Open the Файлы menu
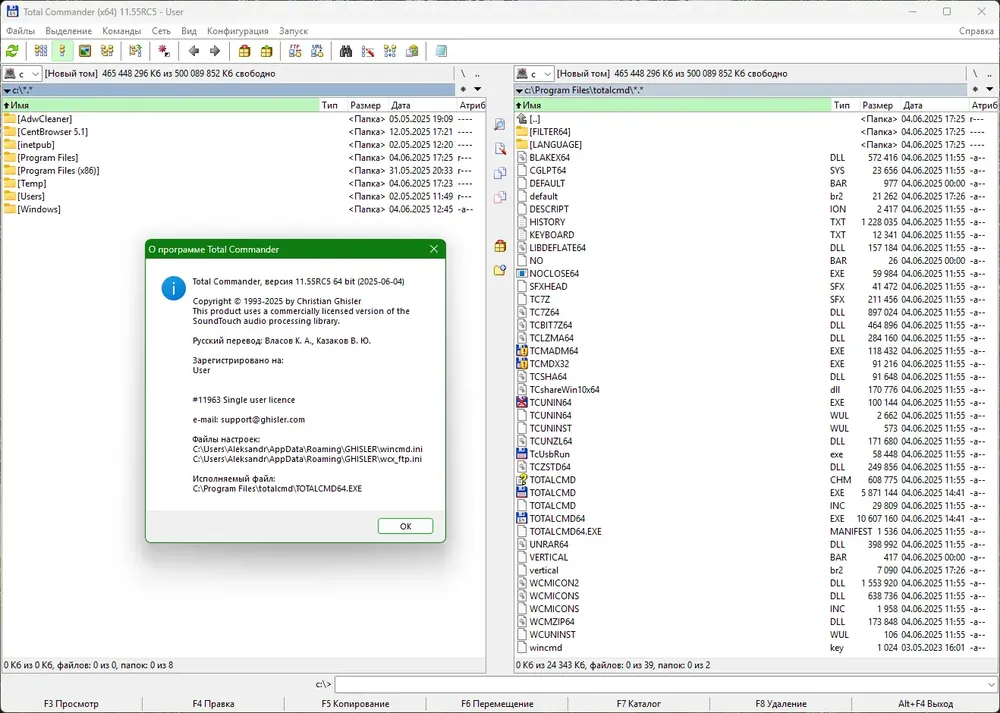This screenshot has height=713, width=1000. [x=20, y=31]
